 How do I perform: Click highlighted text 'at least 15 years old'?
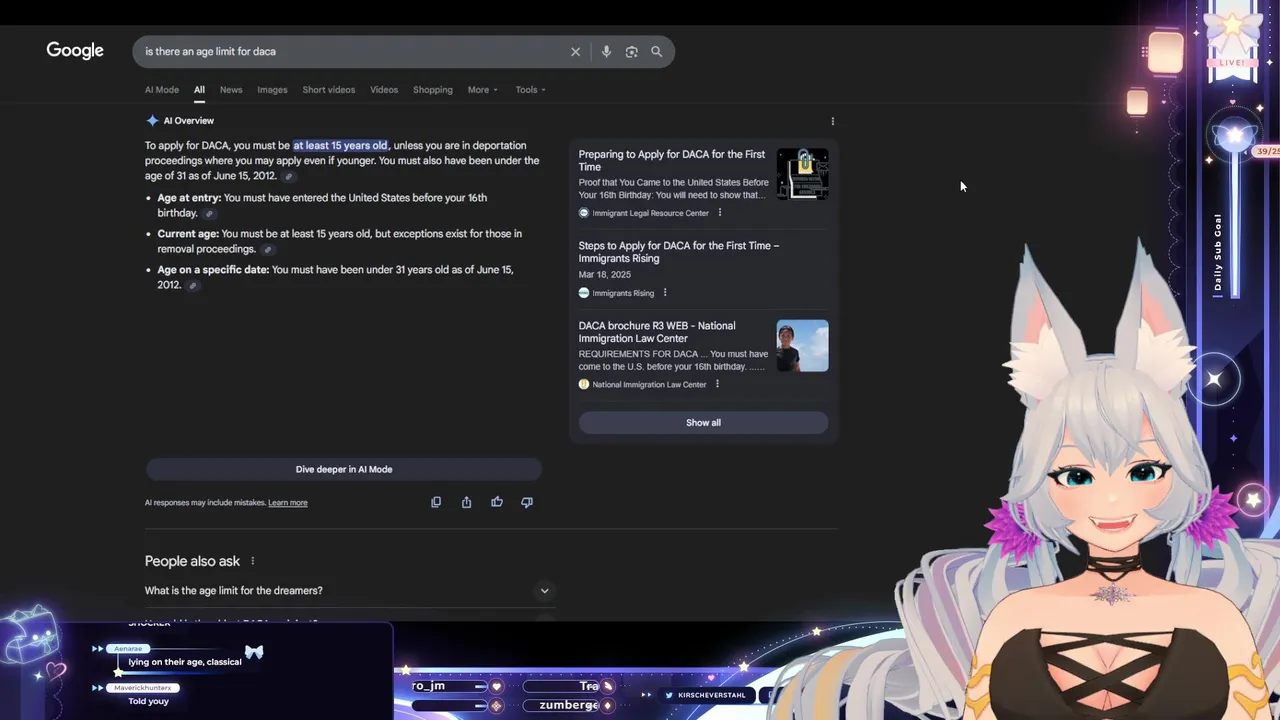pos(340,146)
